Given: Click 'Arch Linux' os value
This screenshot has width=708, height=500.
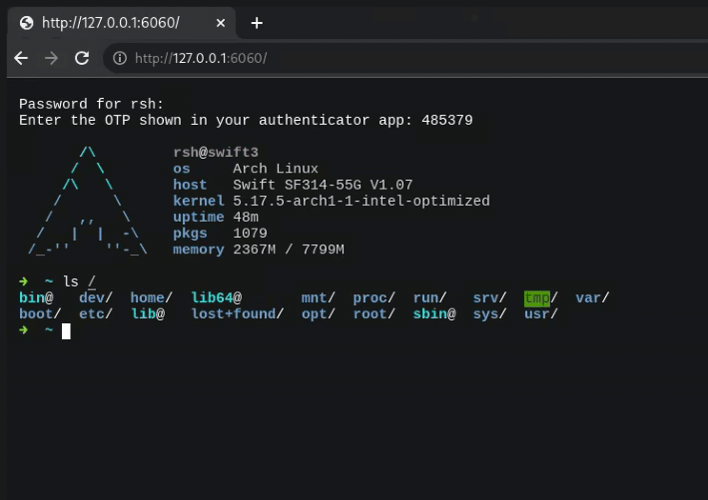Looking at the screenshot, I should [x=275, y=168].
